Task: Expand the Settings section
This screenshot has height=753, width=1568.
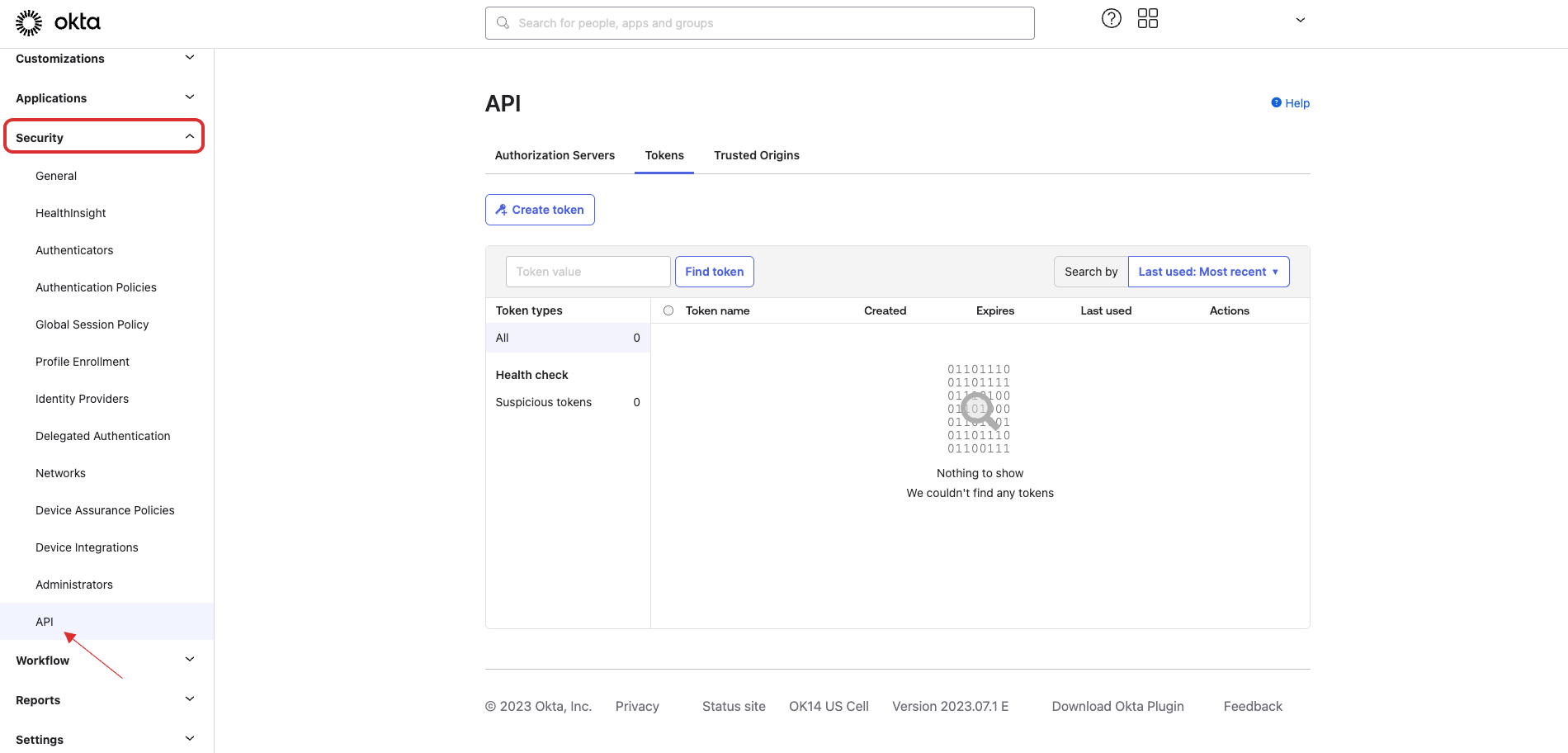Action: point(106,739)
